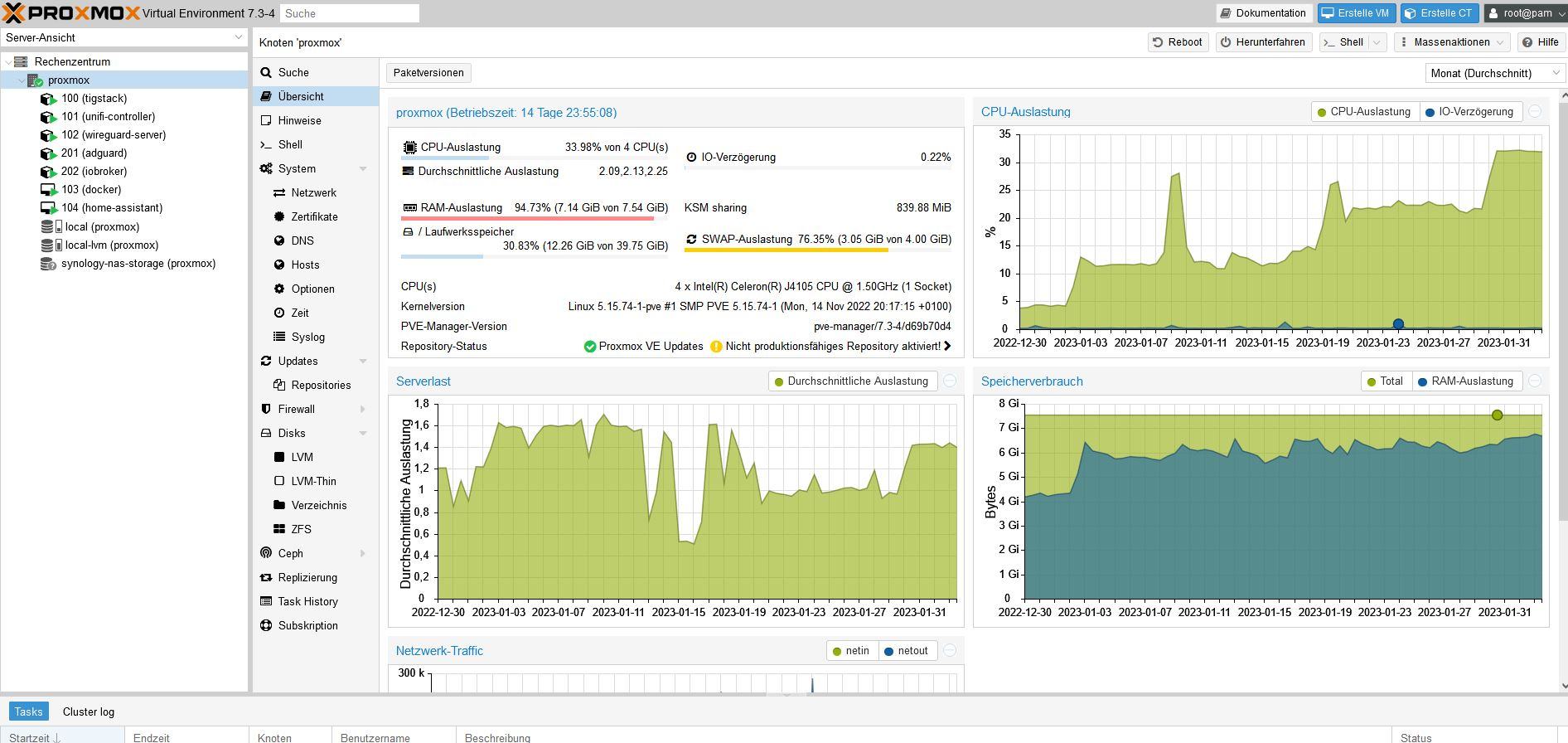Click the Repositories files icon
This screenshot has width=1568, height=743.
pos(279,386)
